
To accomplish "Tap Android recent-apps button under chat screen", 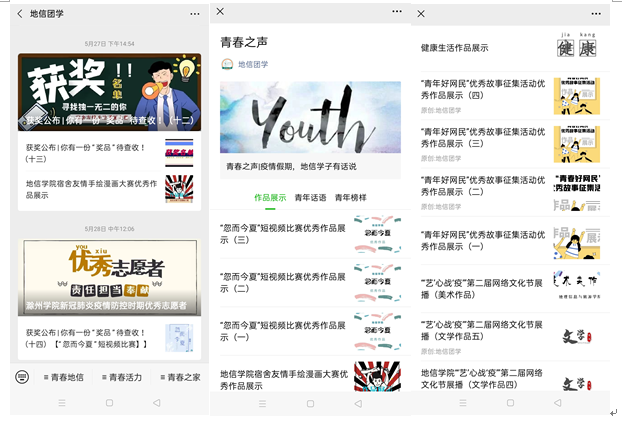I will tap(62, 403).
